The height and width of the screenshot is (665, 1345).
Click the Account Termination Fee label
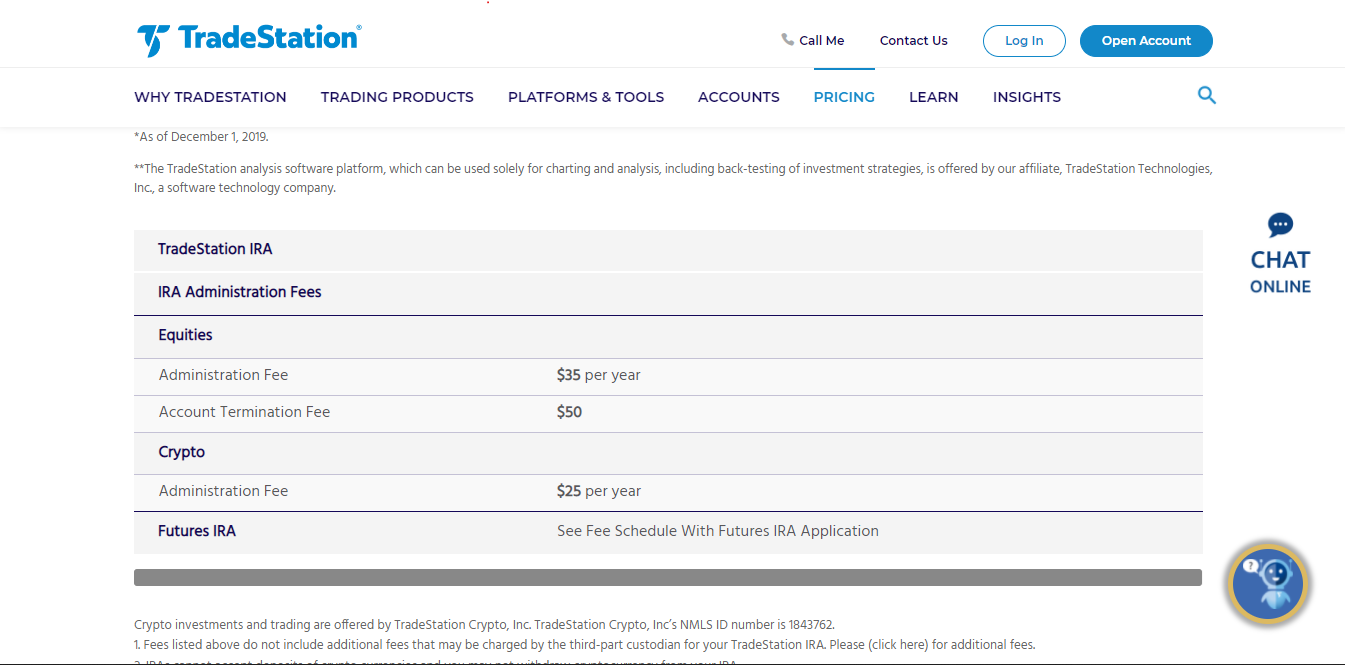coord(244,412)
